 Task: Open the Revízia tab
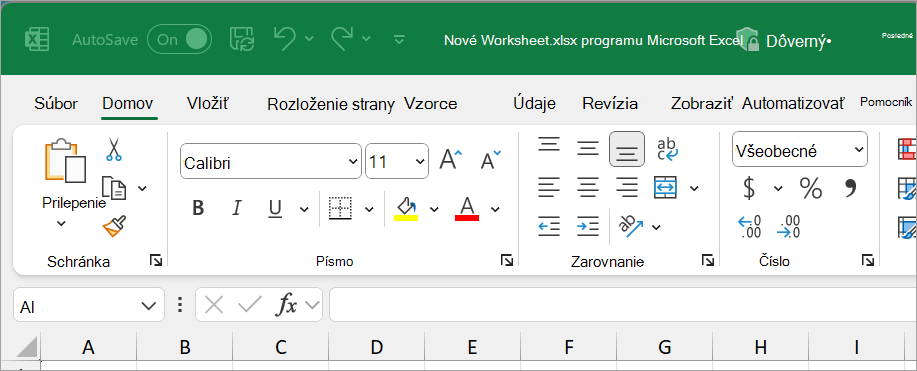(x=610, y=104)
